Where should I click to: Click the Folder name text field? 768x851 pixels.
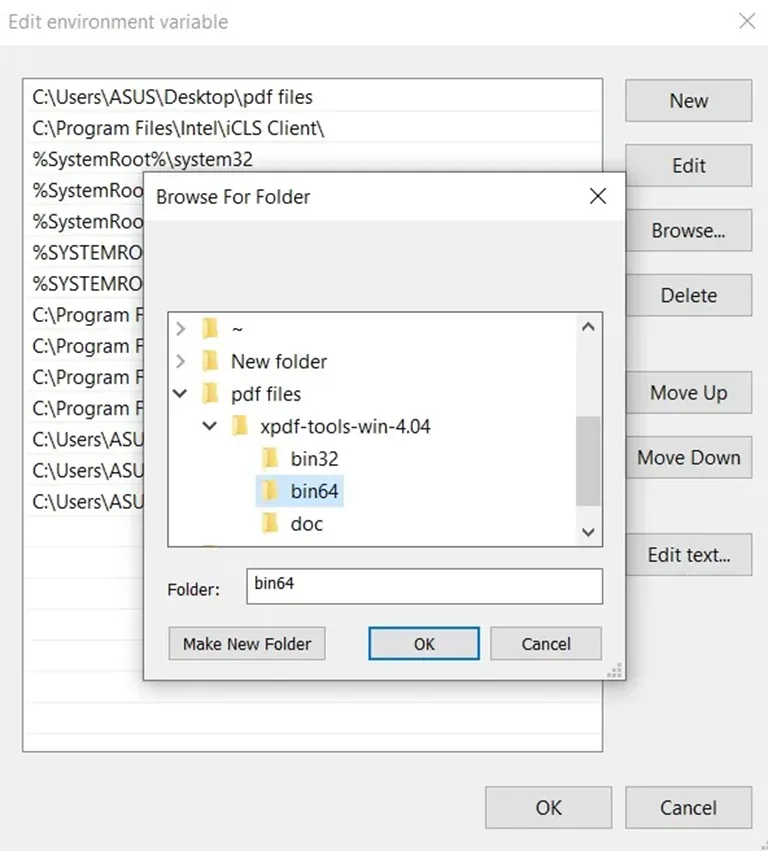pyautogui.click(x=424, y=586)
